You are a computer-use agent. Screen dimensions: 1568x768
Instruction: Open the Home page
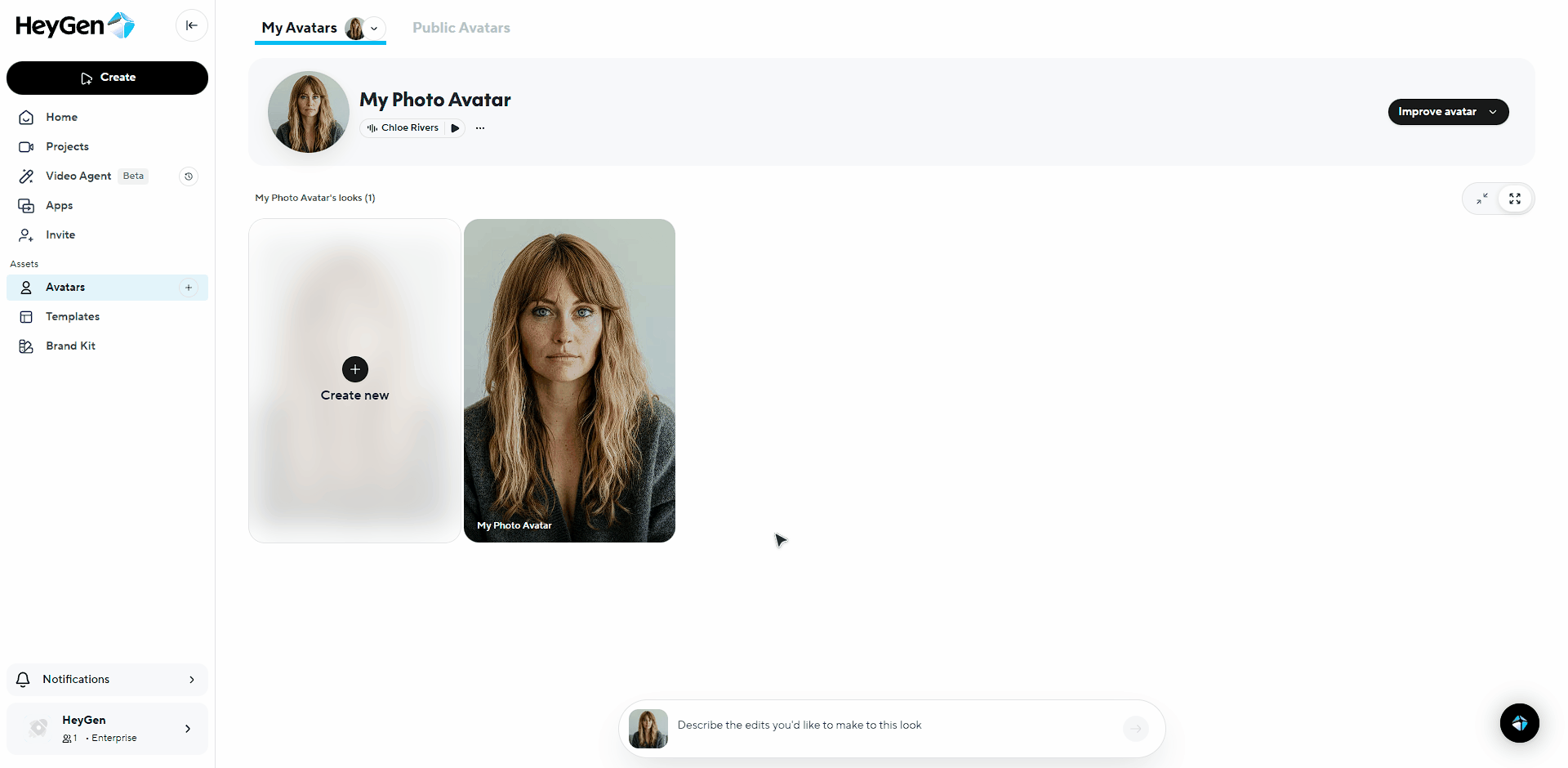click(61, 118)
